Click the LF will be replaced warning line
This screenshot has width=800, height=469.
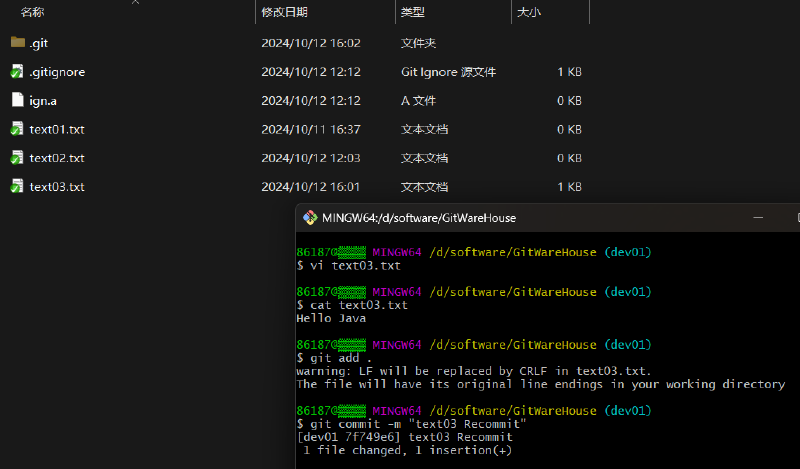tap(473, 371)
